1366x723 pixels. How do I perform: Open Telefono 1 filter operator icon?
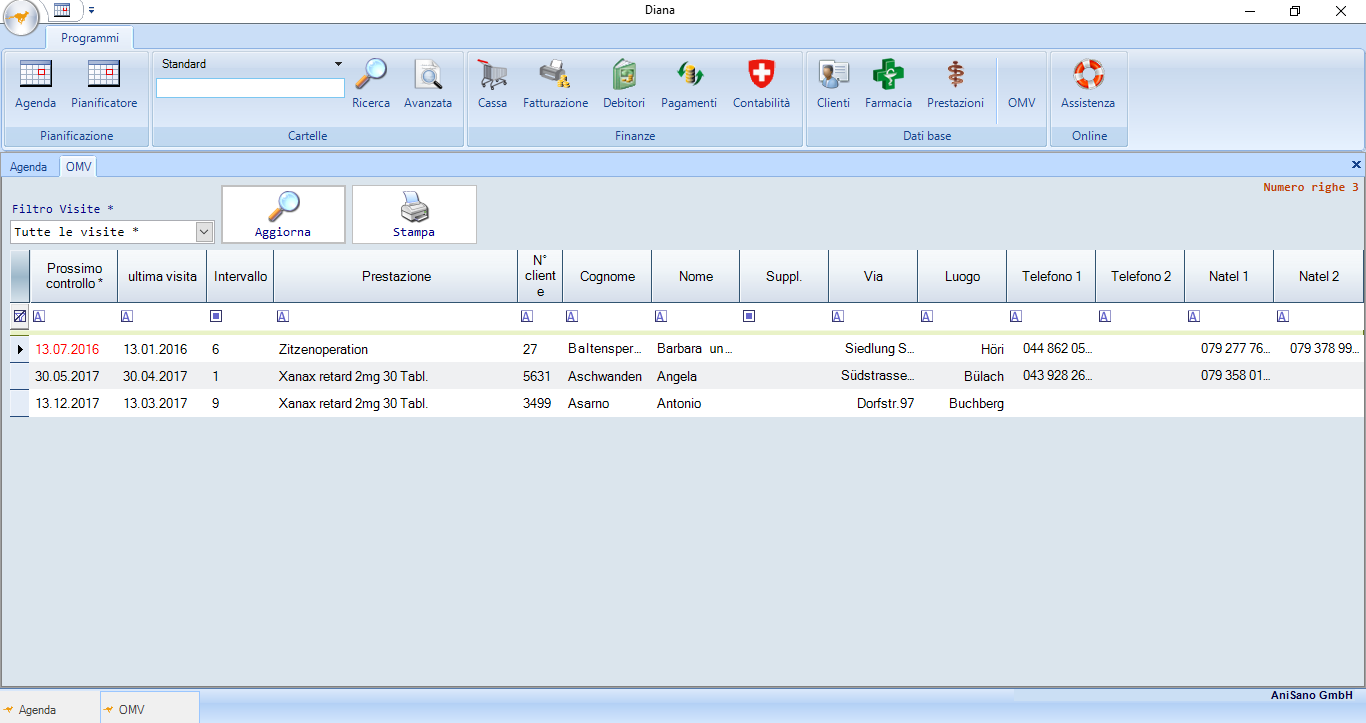pyautogui.click(x=1016, y=316)
